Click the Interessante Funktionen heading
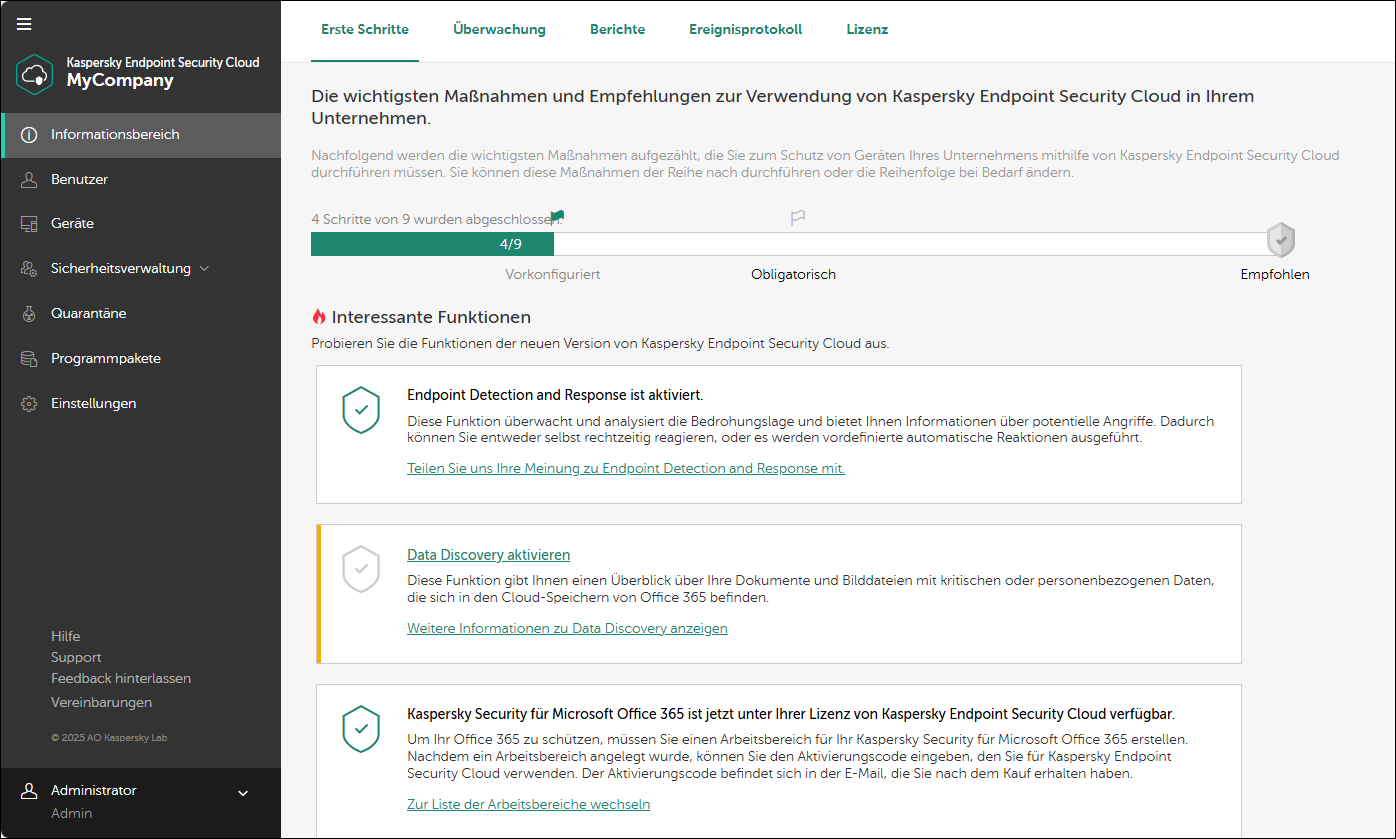The image size is (1396, 839). [431, 317]
